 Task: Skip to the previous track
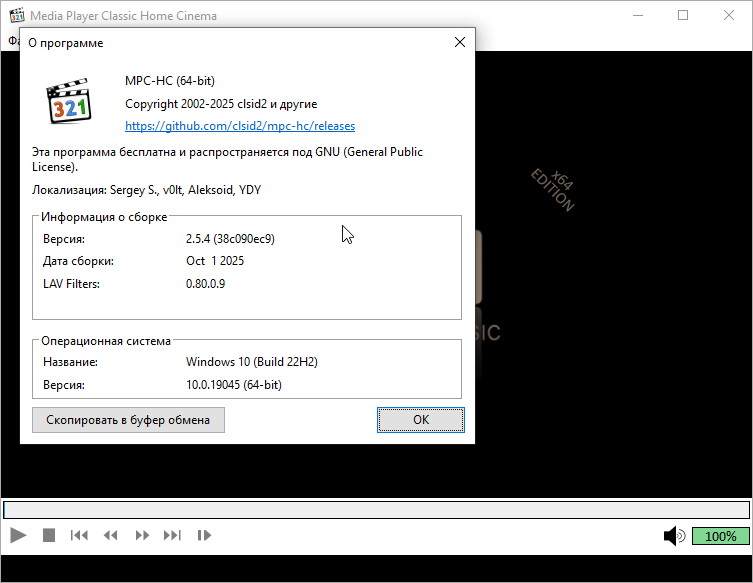point(79,536)
